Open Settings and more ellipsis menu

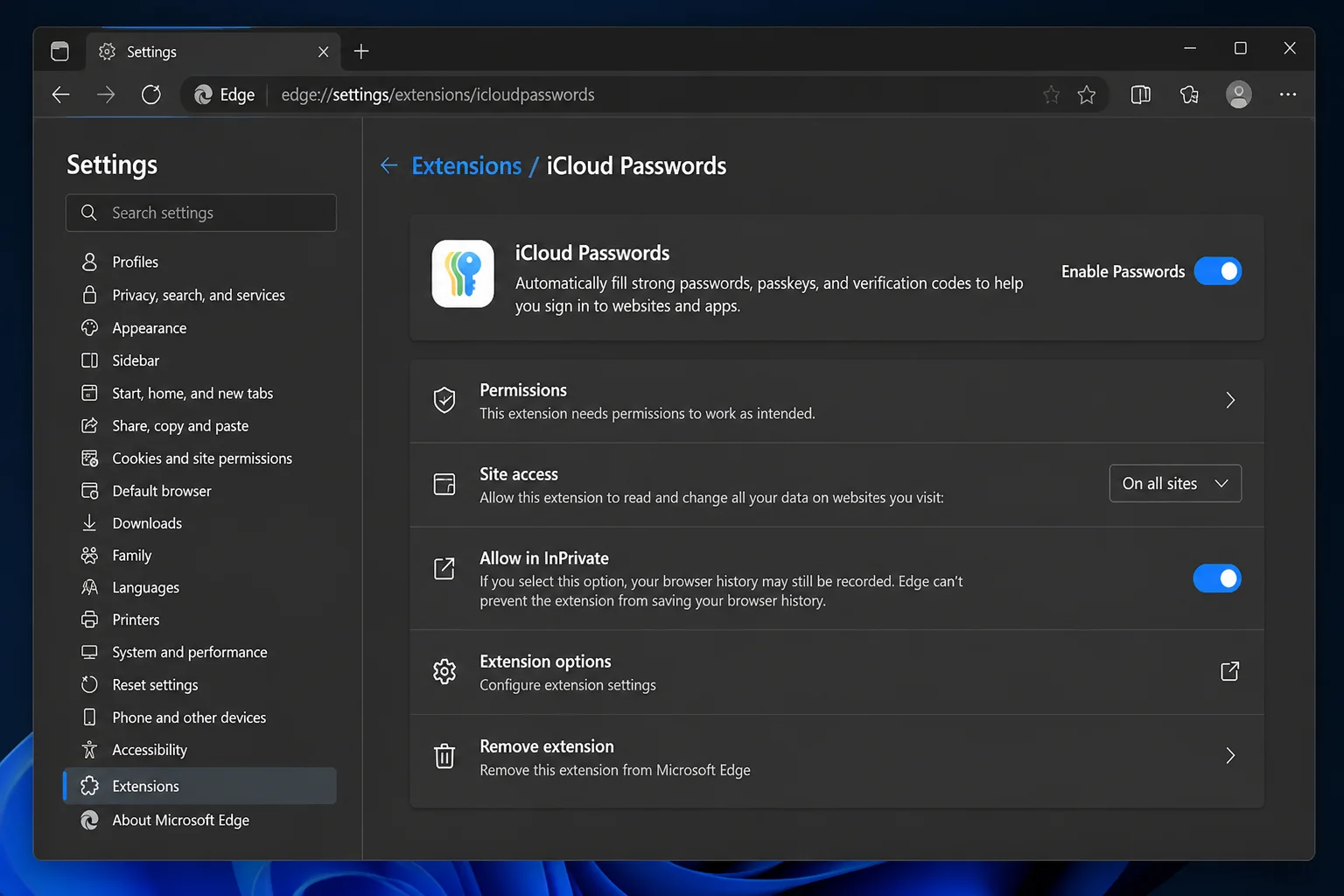click(1288, 94)
